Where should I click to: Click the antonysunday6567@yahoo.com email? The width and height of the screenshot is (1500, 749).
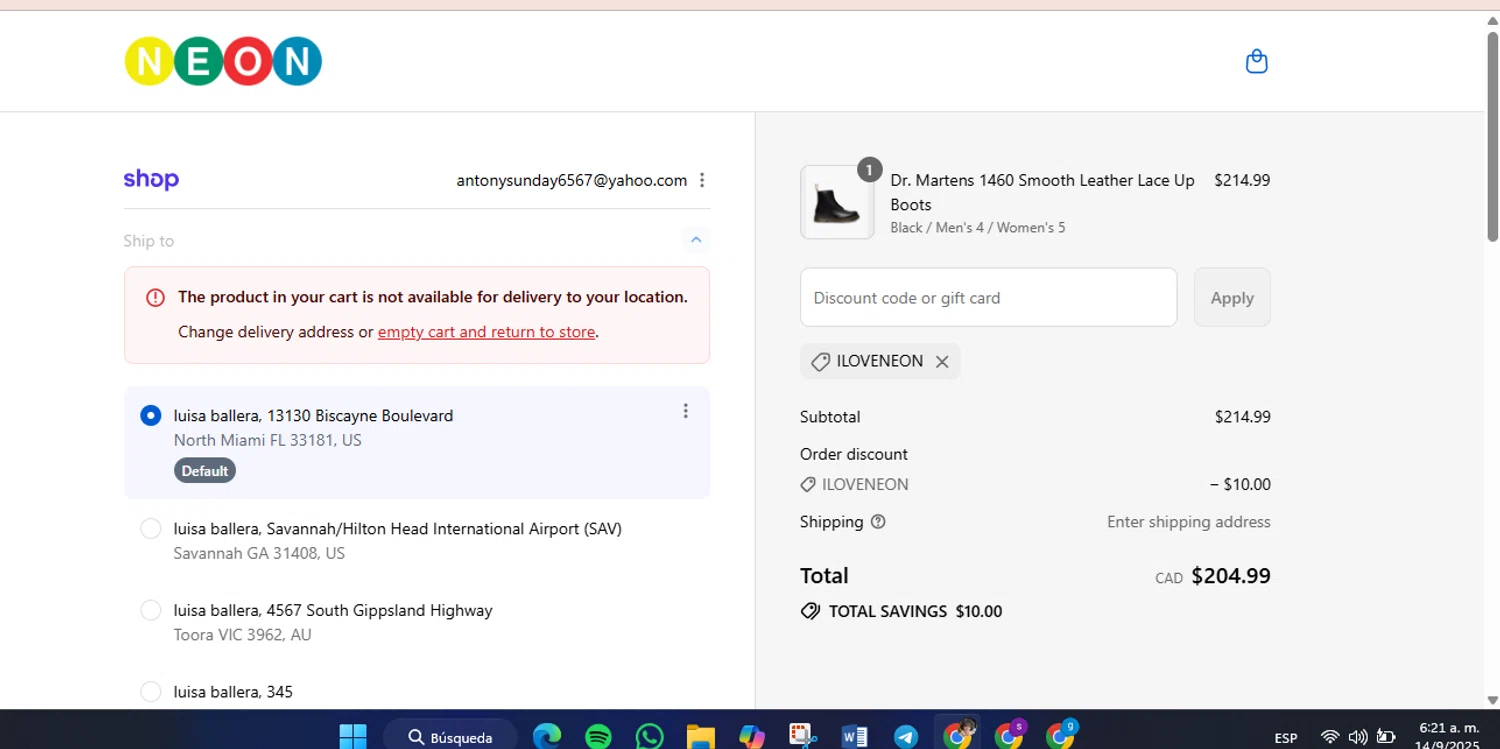click(x=572, y=180)
